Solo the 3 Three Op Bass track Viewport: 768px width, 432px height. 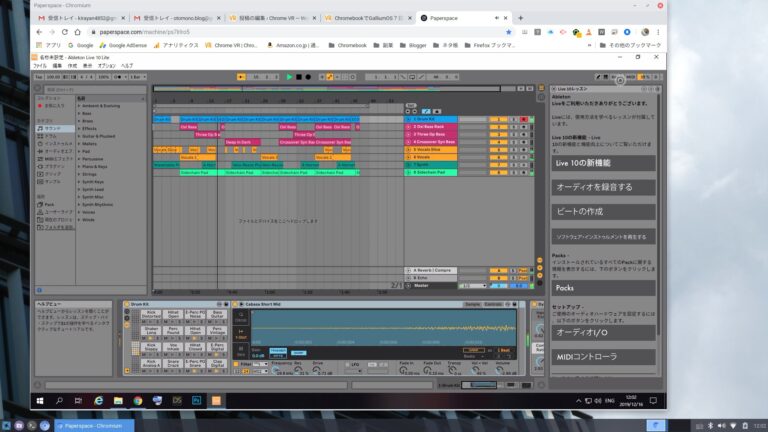pos(513,134)
